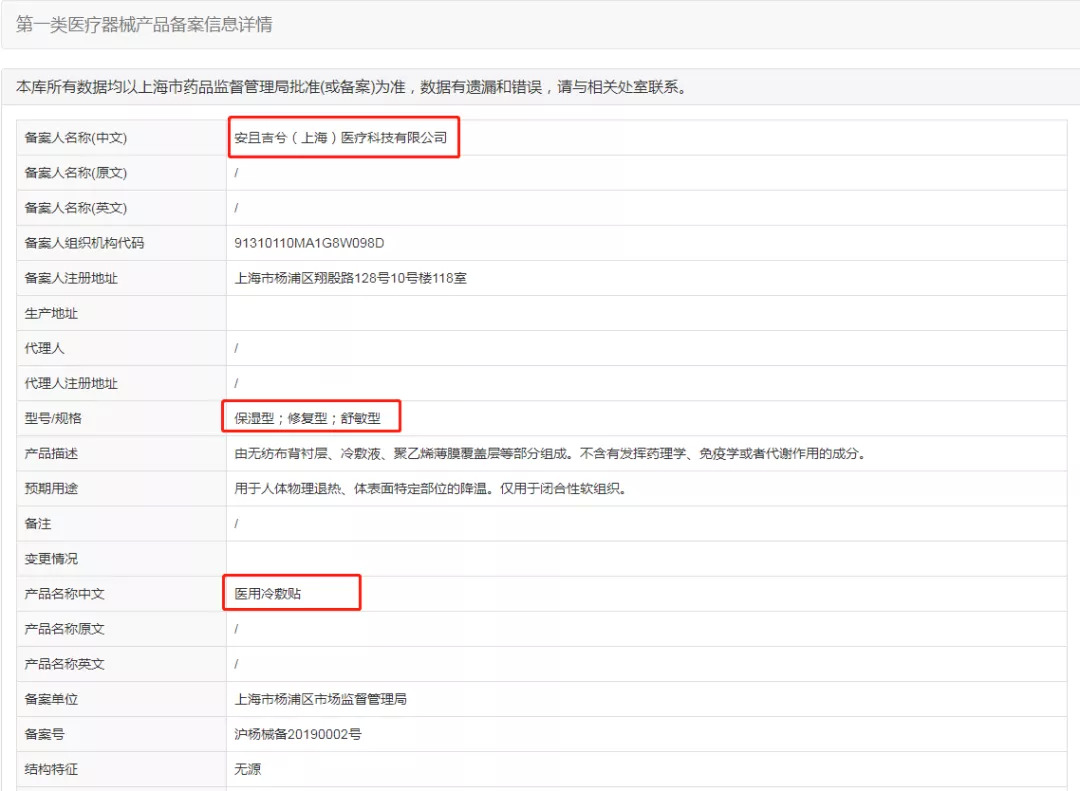Screen dimensions: 1080x791
Task: Click the label 产品名称中文
Action: tap(64, 594)
